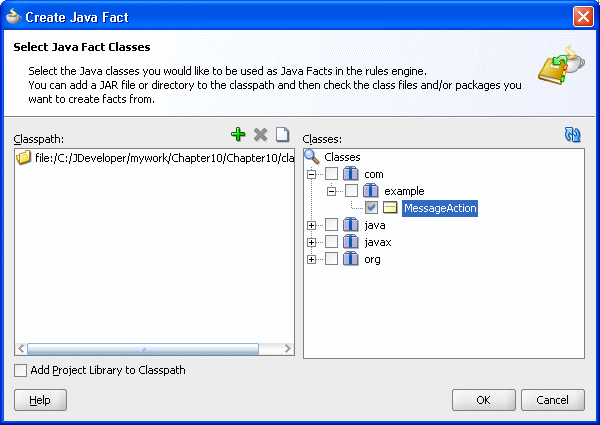Click the blank page icon above Classpath list
This screenshot has height=425, width=600.
coord(282,135)
